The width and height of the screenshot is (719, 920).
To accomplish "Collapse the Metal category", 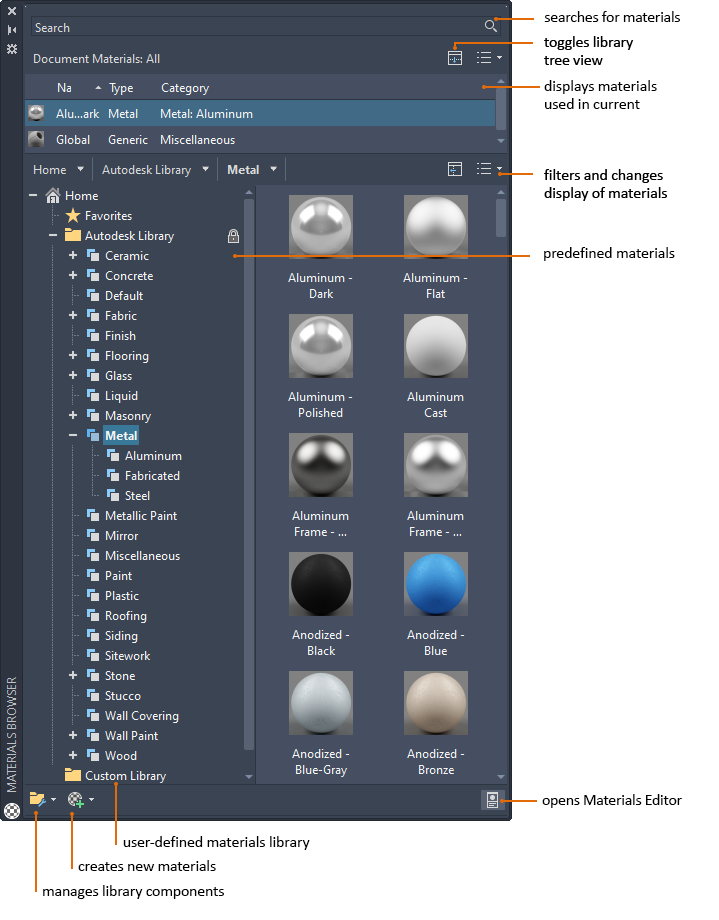I will (x=73, y=435).
